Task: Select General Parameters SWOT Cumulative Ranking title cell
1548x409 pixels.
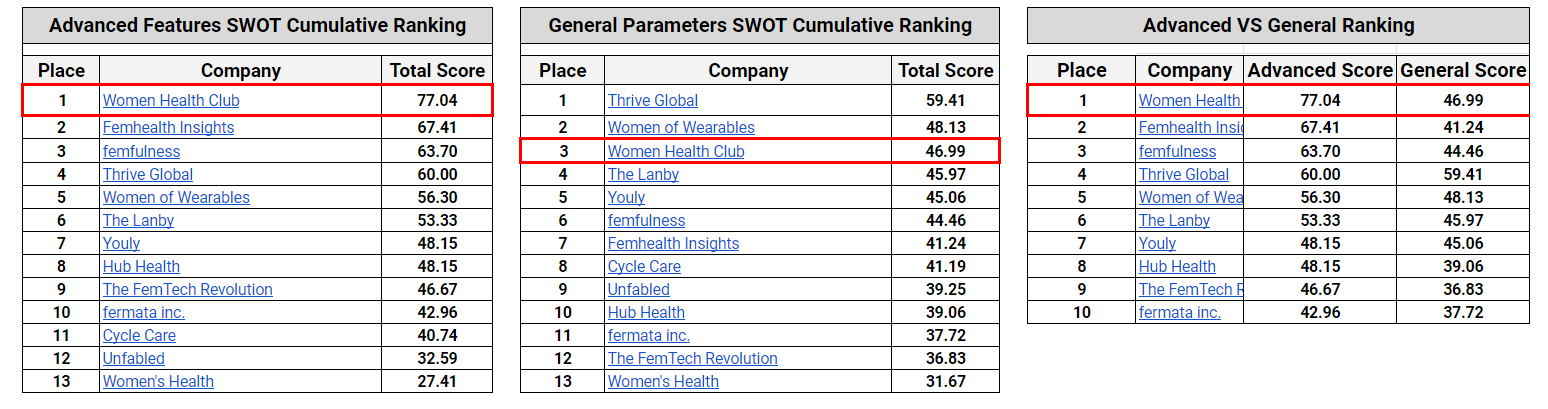Action: point(760,25)
